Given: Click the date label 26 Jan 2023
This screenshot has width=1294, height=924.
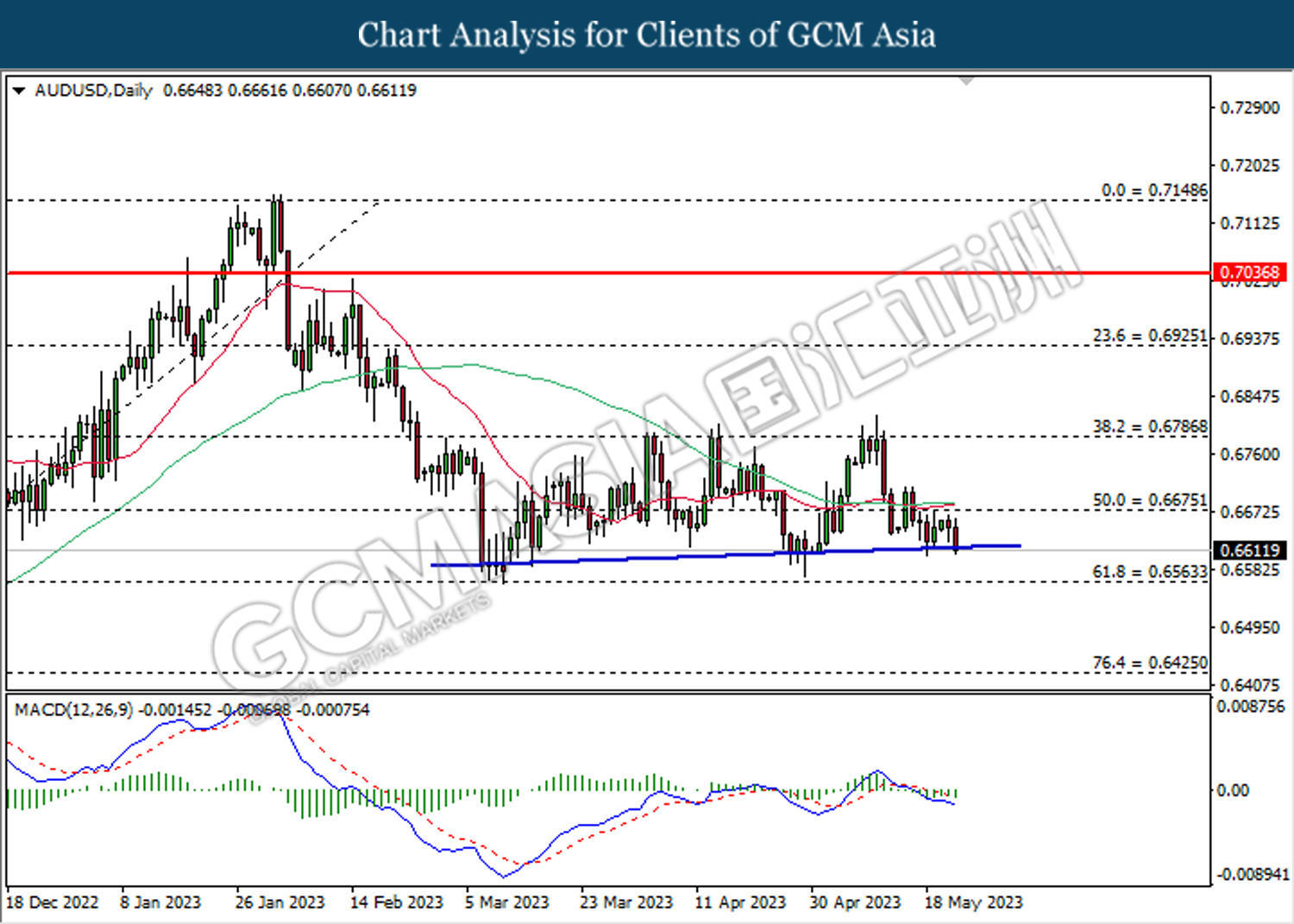Looking at the screenshot, I should tap(280, 902).
